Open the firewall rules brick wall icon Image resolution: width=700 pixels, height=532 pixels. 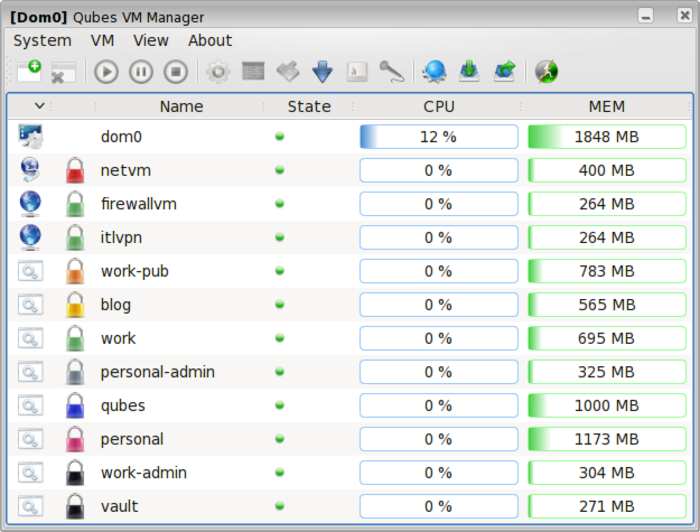click(253, 71)
